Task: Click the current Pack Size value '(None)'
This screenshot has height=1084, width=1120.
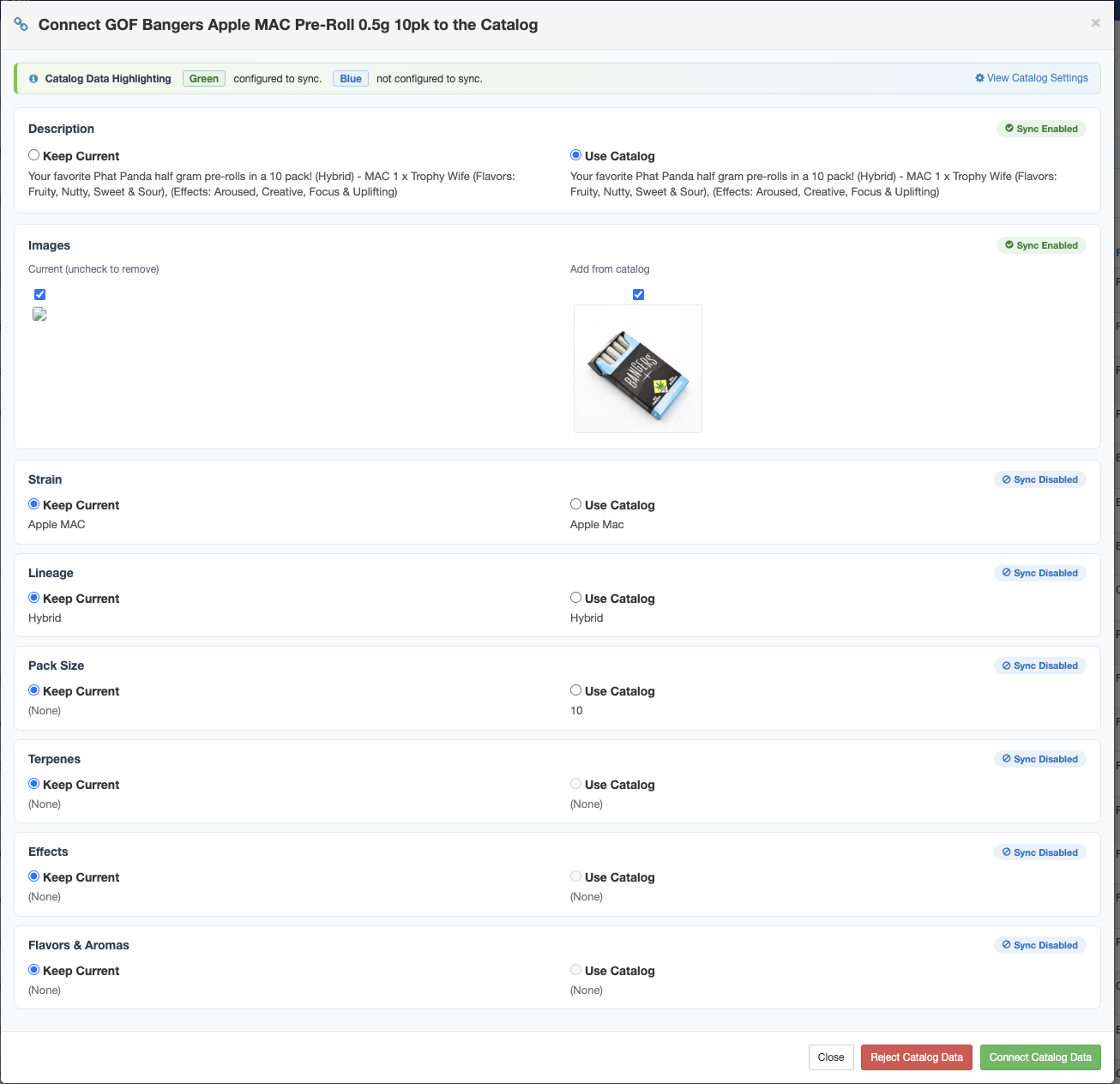Action: point(45,711)
